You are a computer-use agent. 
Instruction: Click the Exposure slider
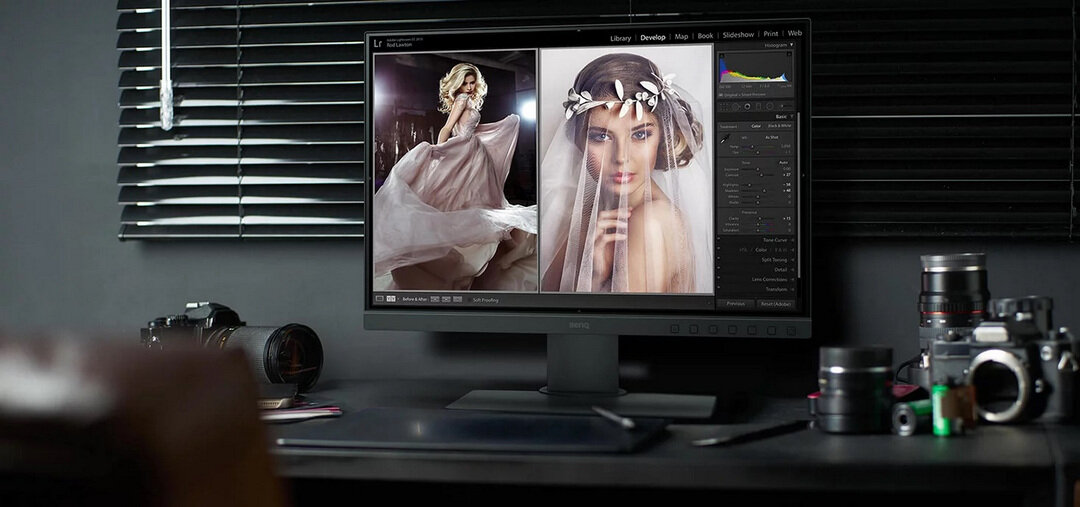757,169
